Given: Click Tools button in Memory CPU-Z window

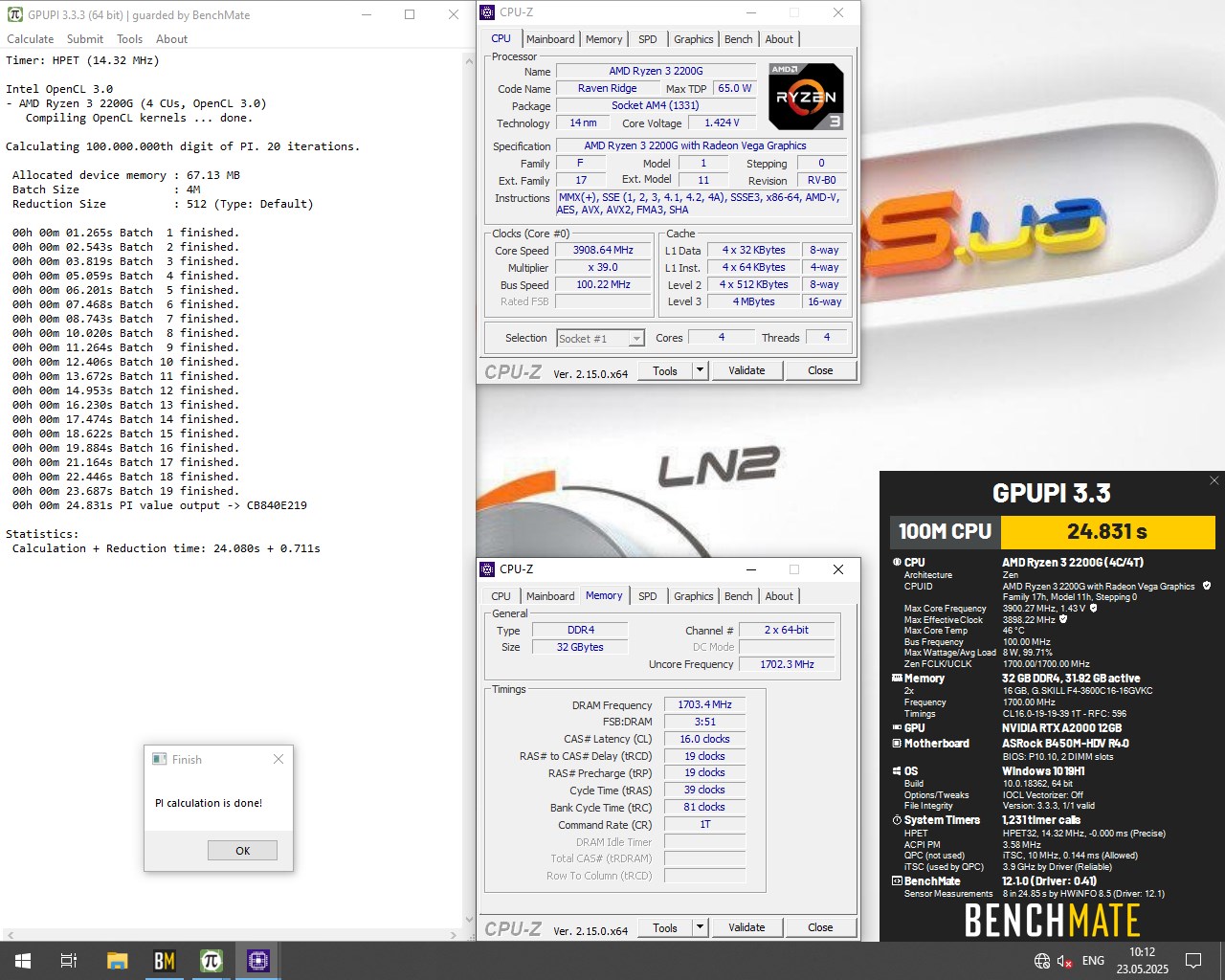Looking at the screenshot, I should point(665,927).
